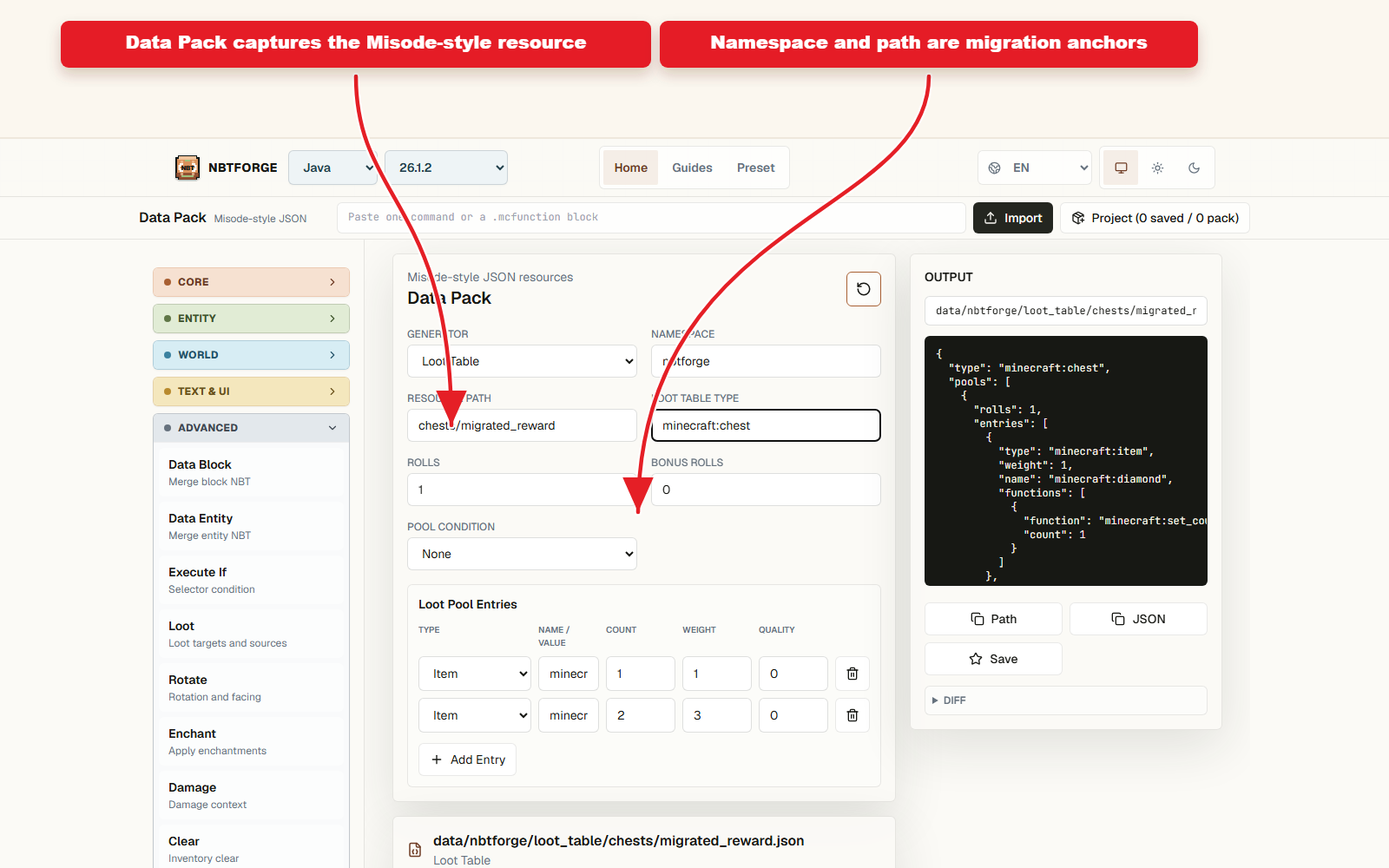Switch to system theme monitor icon
This screenshot has width=1389, height=868.
coord(1121,168)
